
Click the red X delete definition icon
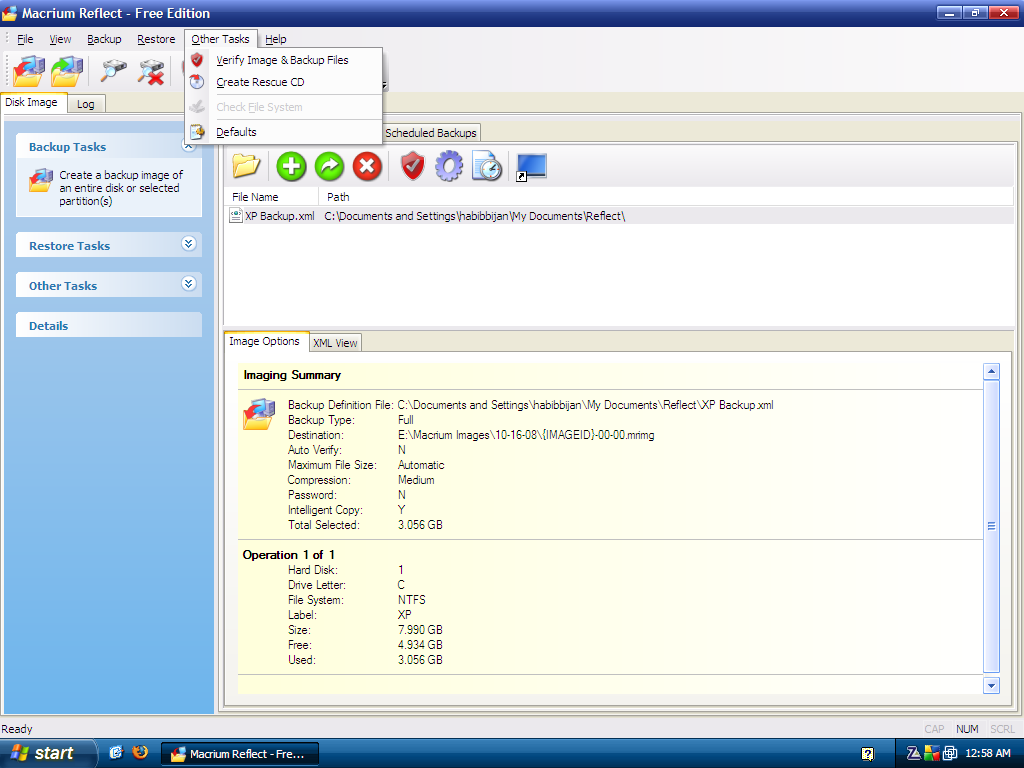[x=368, y=166]
